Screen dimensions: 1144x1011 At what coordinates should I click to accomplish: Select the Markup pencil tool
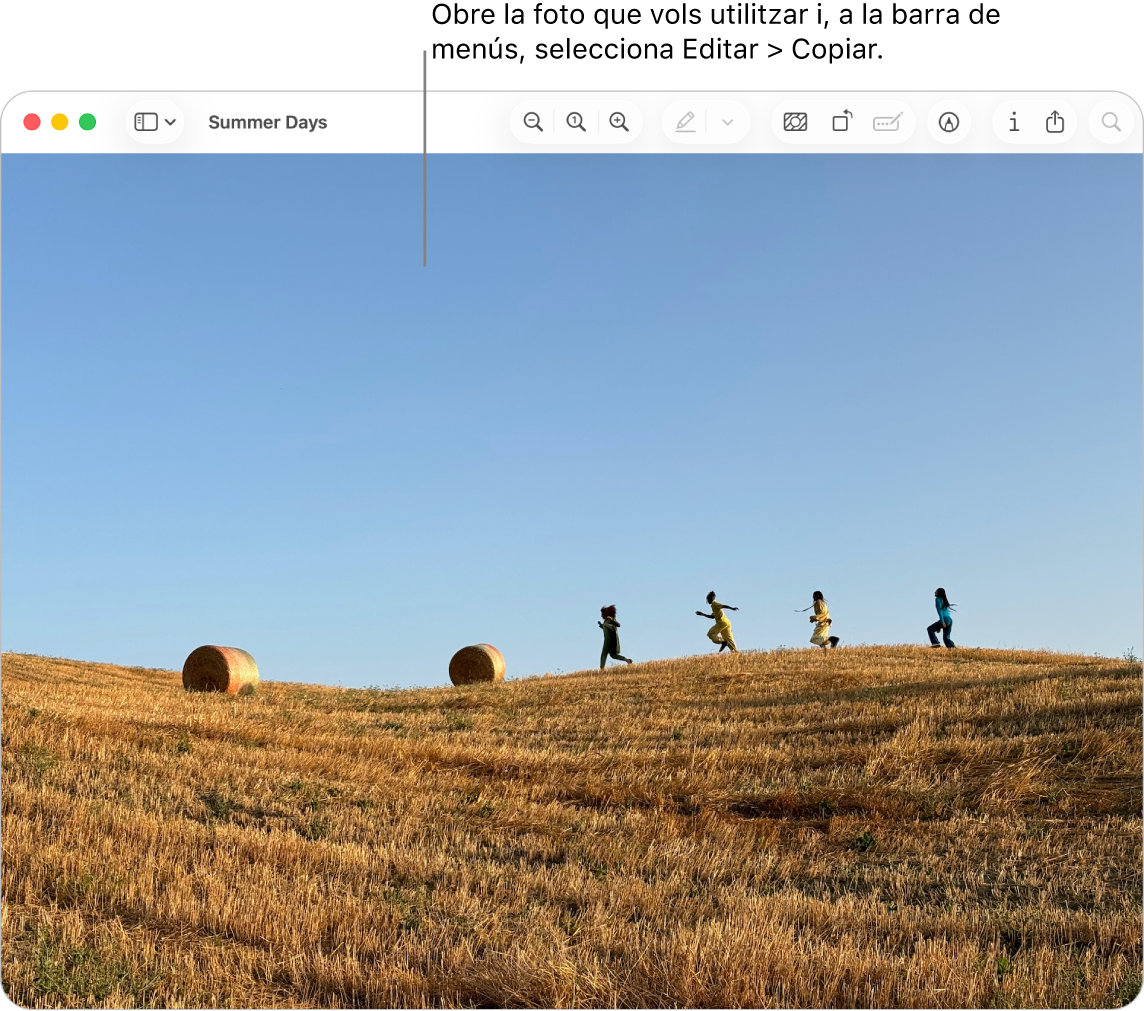coord(685,122)
